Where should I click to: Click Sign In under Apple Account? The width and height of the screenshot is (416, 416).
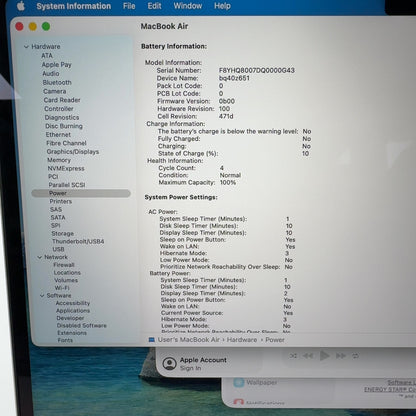[x=190, y=368]
